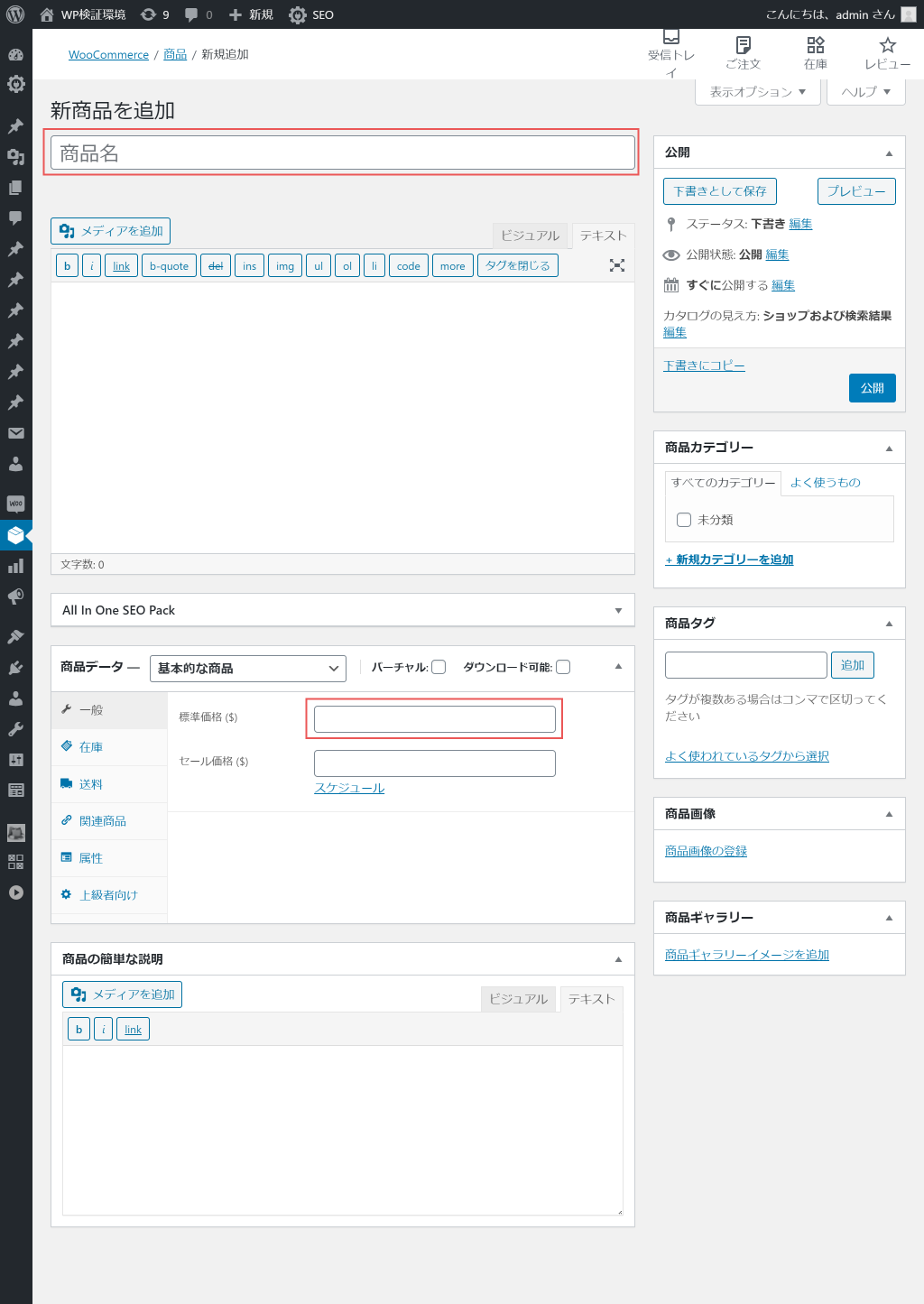
Task: Open the 基本的な商品 product type dropdown
Action: pos(247,668)
